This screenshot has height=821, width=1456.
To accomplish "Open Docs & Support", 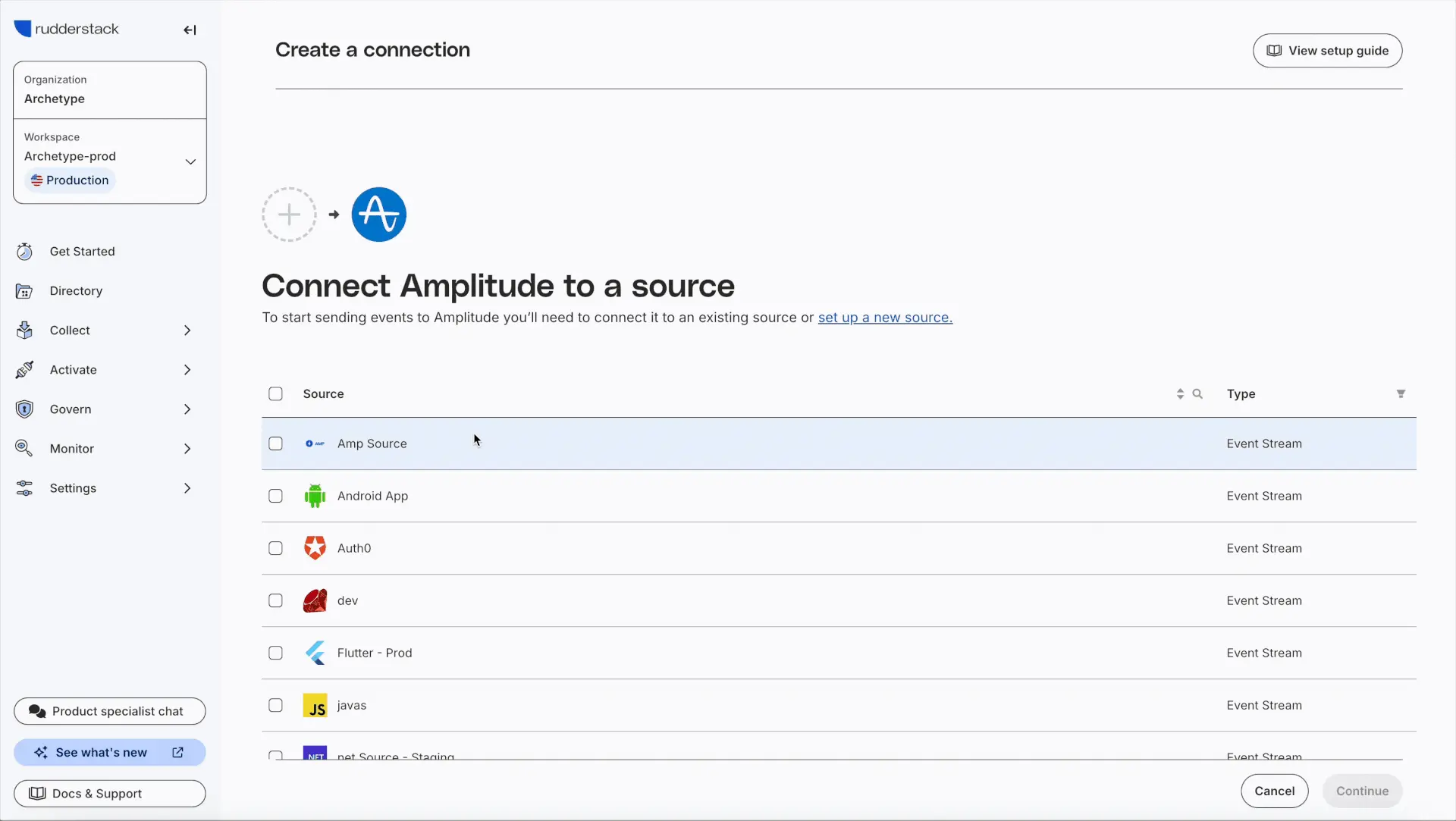I will (x=110, y=793).
